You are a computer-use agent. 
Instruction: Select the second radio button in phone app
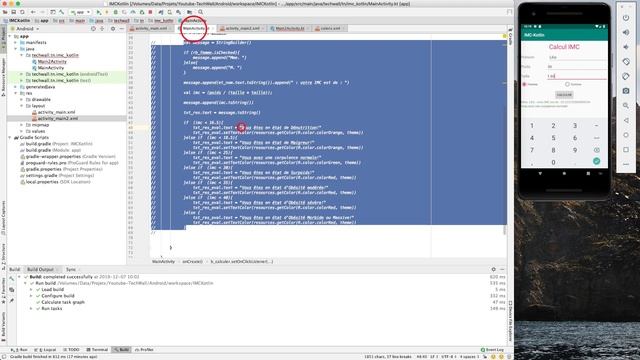pyautogui.click(x=567, y=84)
